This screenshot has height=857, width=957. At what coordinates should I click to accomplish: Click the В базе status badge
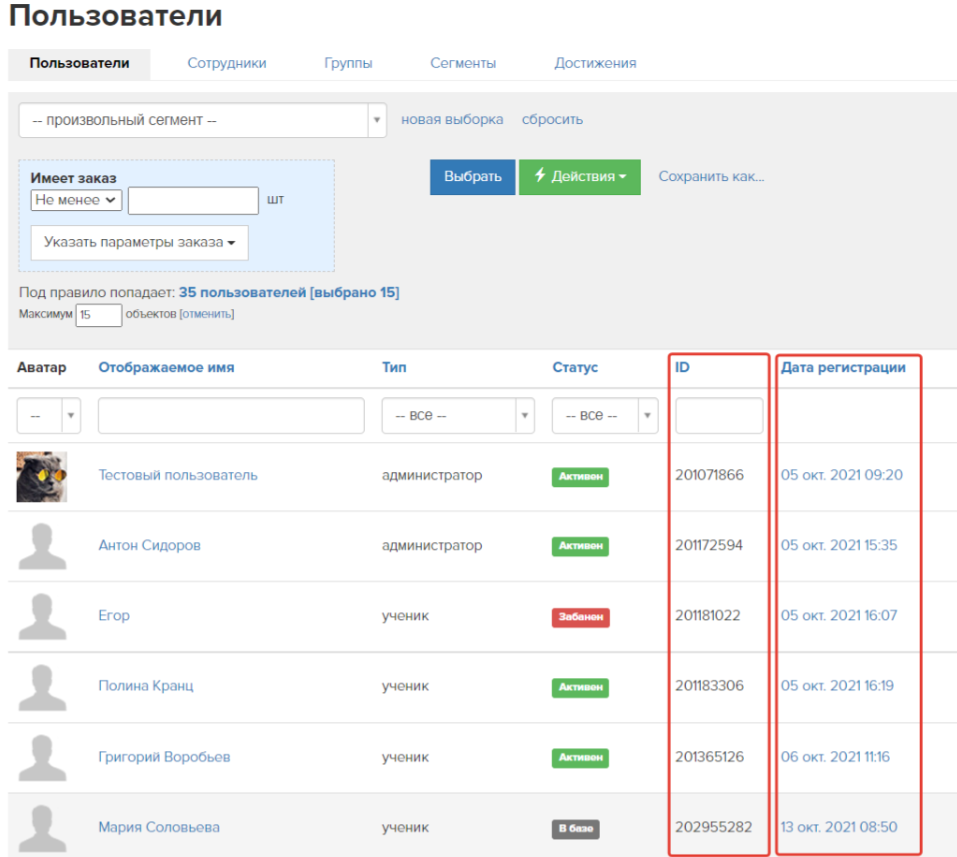(576, 829)
